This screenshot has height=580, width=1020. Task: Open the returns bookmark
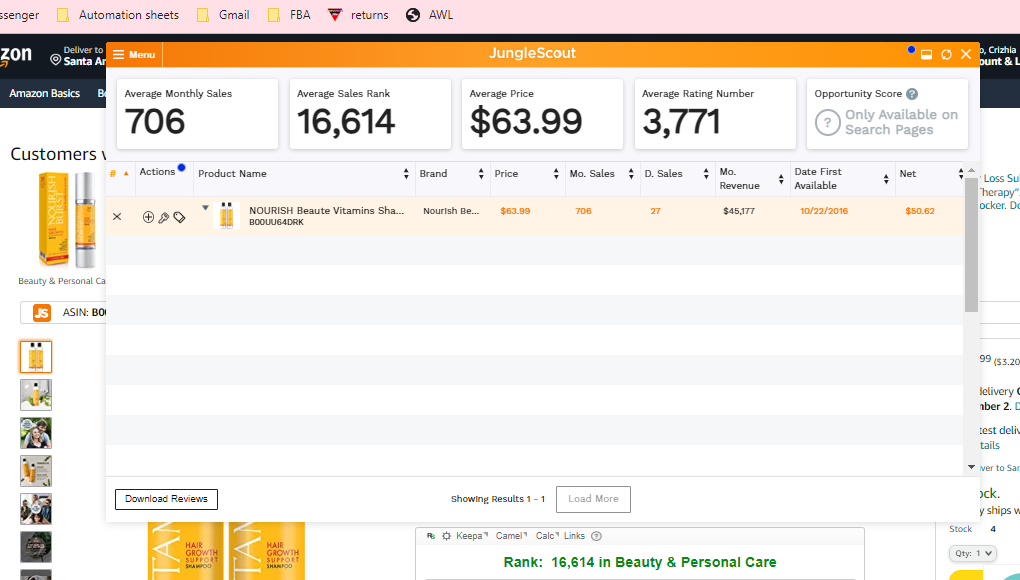358,15
